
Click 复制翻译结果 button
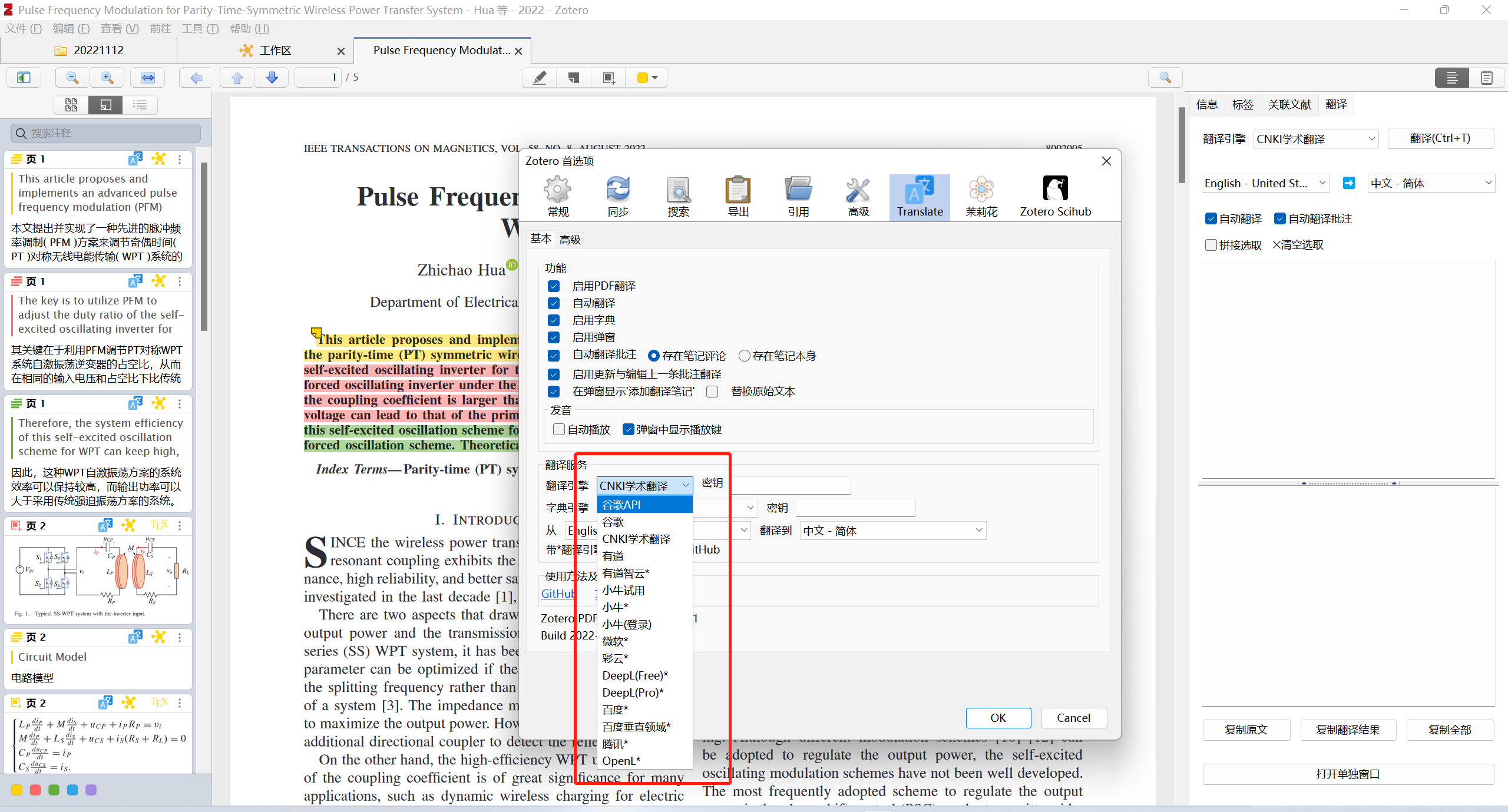coord(1347,730)
